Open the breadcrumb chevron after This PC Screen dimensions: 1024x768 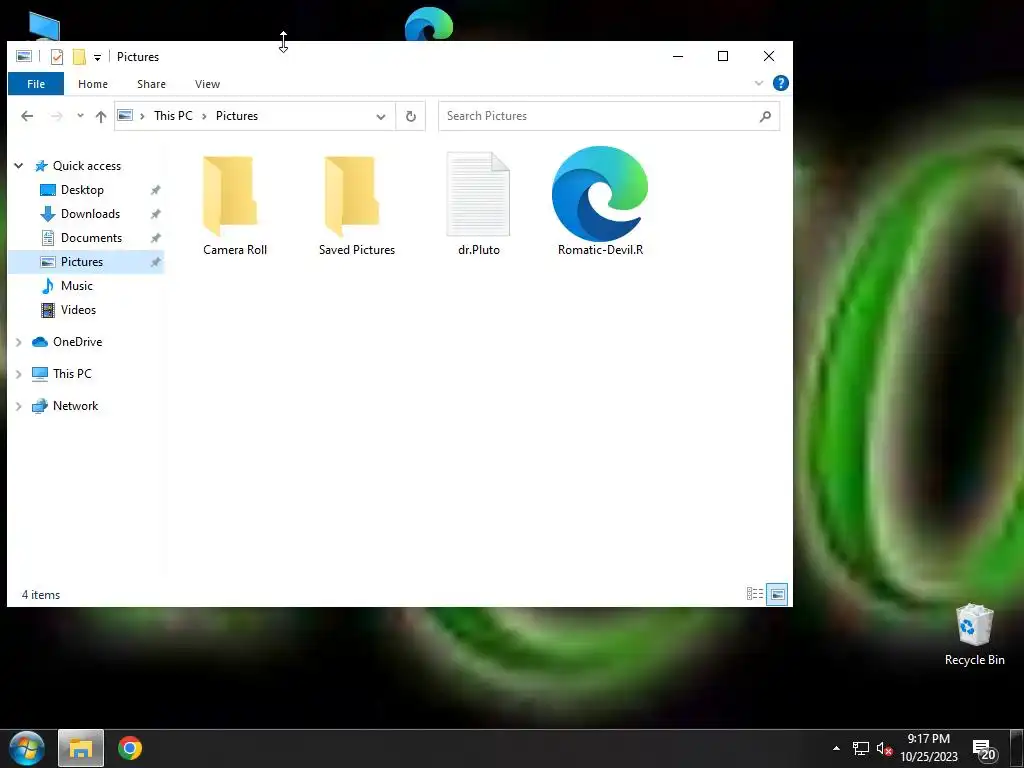tap(204, 116)
